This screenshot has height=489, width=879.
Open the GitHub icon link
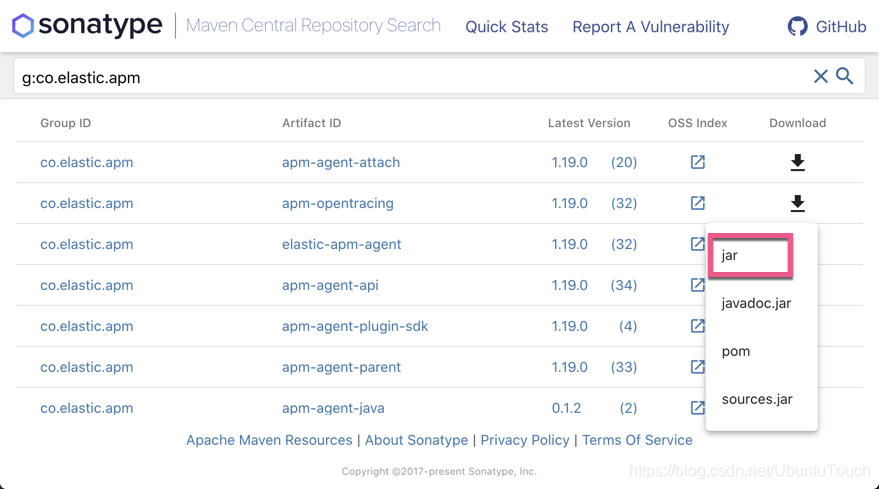pos(798,26)
